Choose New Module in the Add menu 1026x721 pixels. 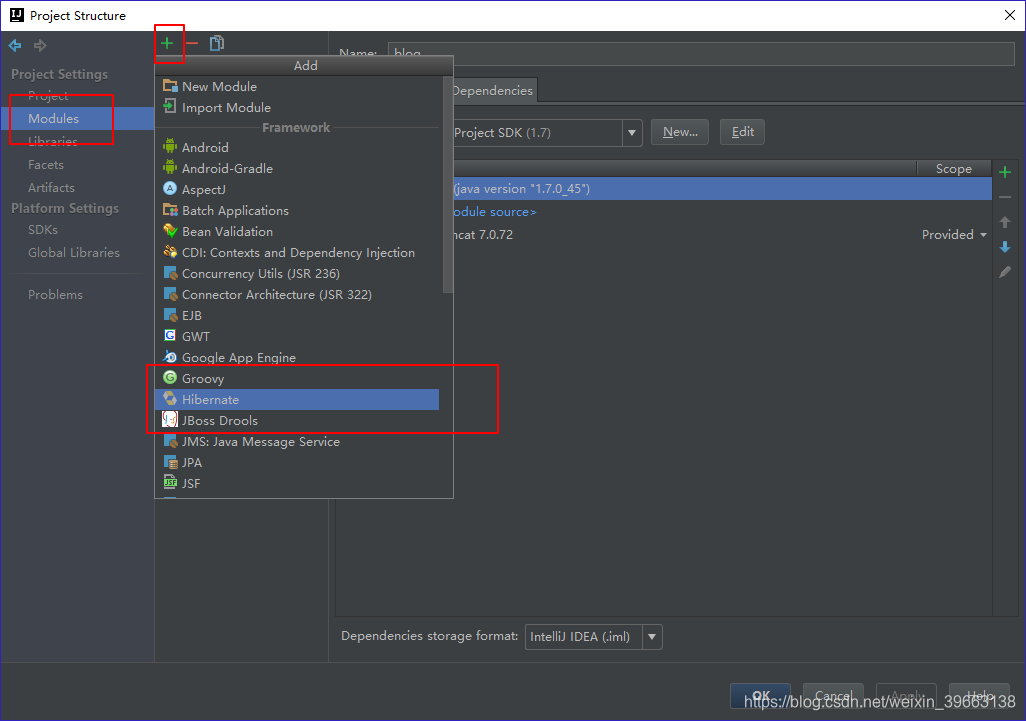299,86
